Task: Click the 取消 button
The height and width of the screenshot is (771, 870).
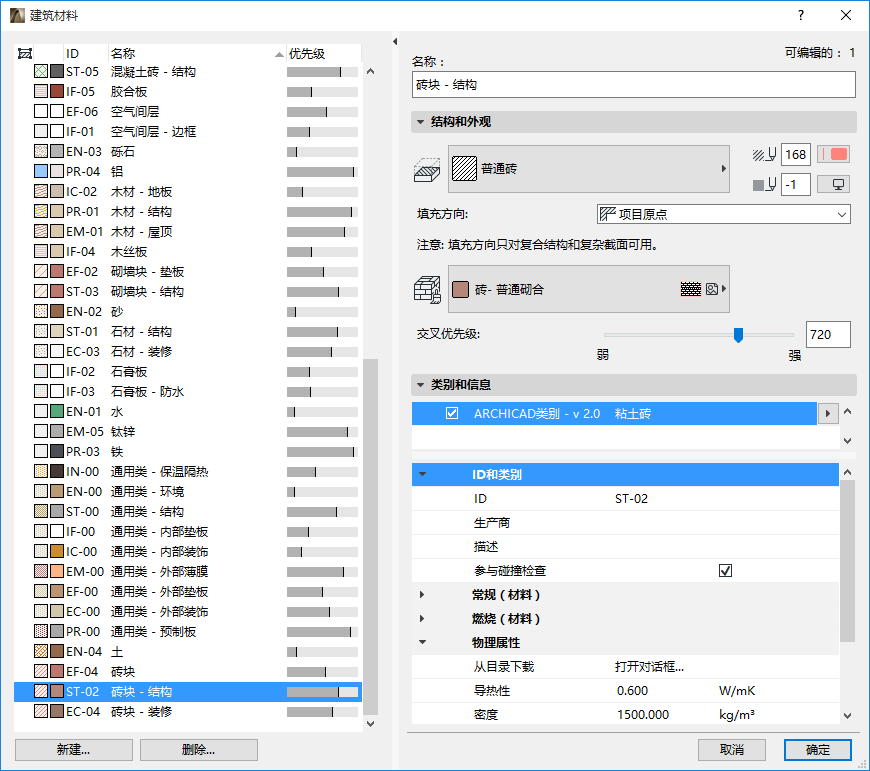Action: click(x=732, y=750)
